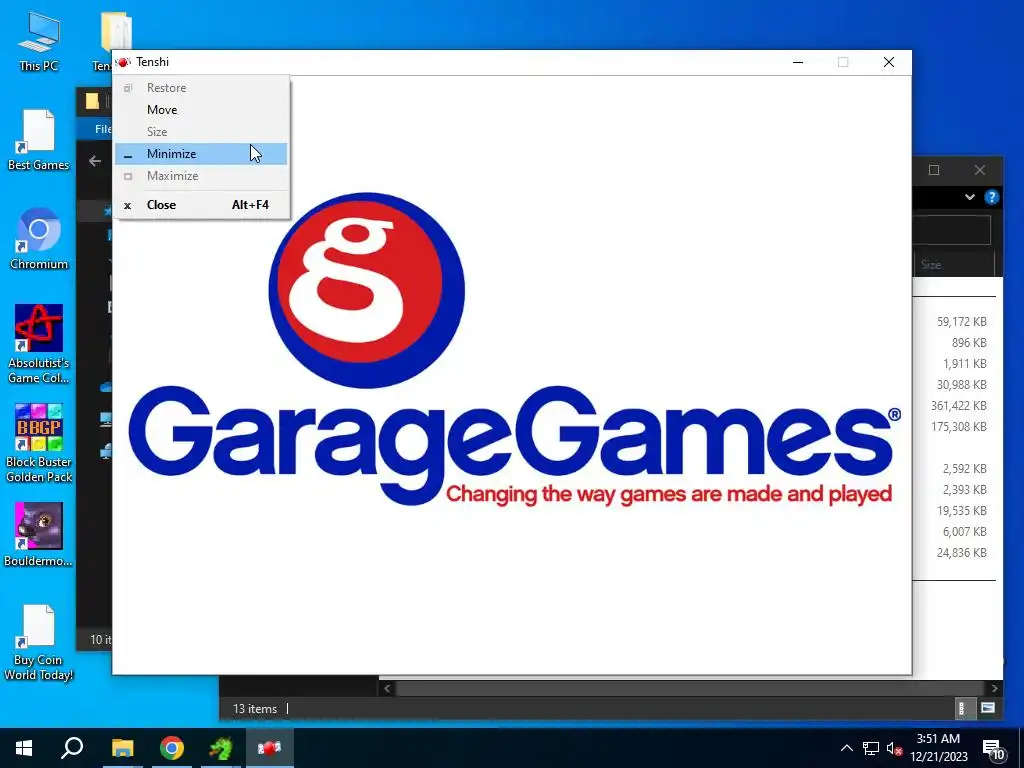Open the Best Games shortcut on desktop

tap(39, 140)
